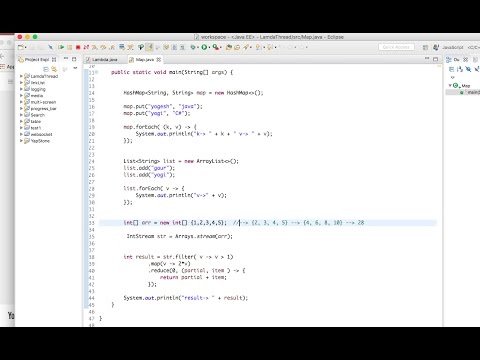480x360 pixels.
Task: Switch to the JavaScript perspective
Action: click(453, 47)
